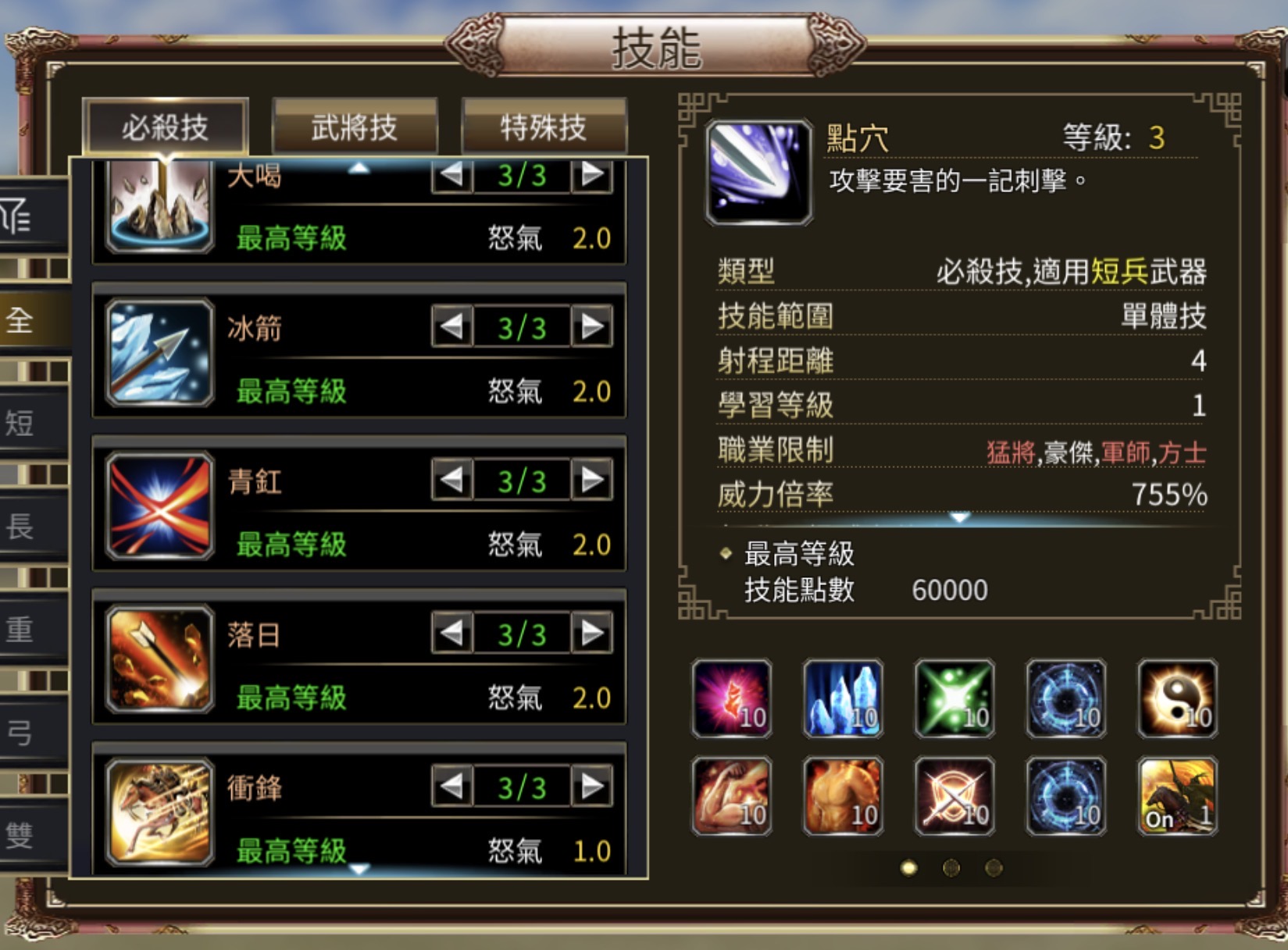Select the 落日 flaming arrow skill icon
1288x950 pixels.
pos(160,659)
